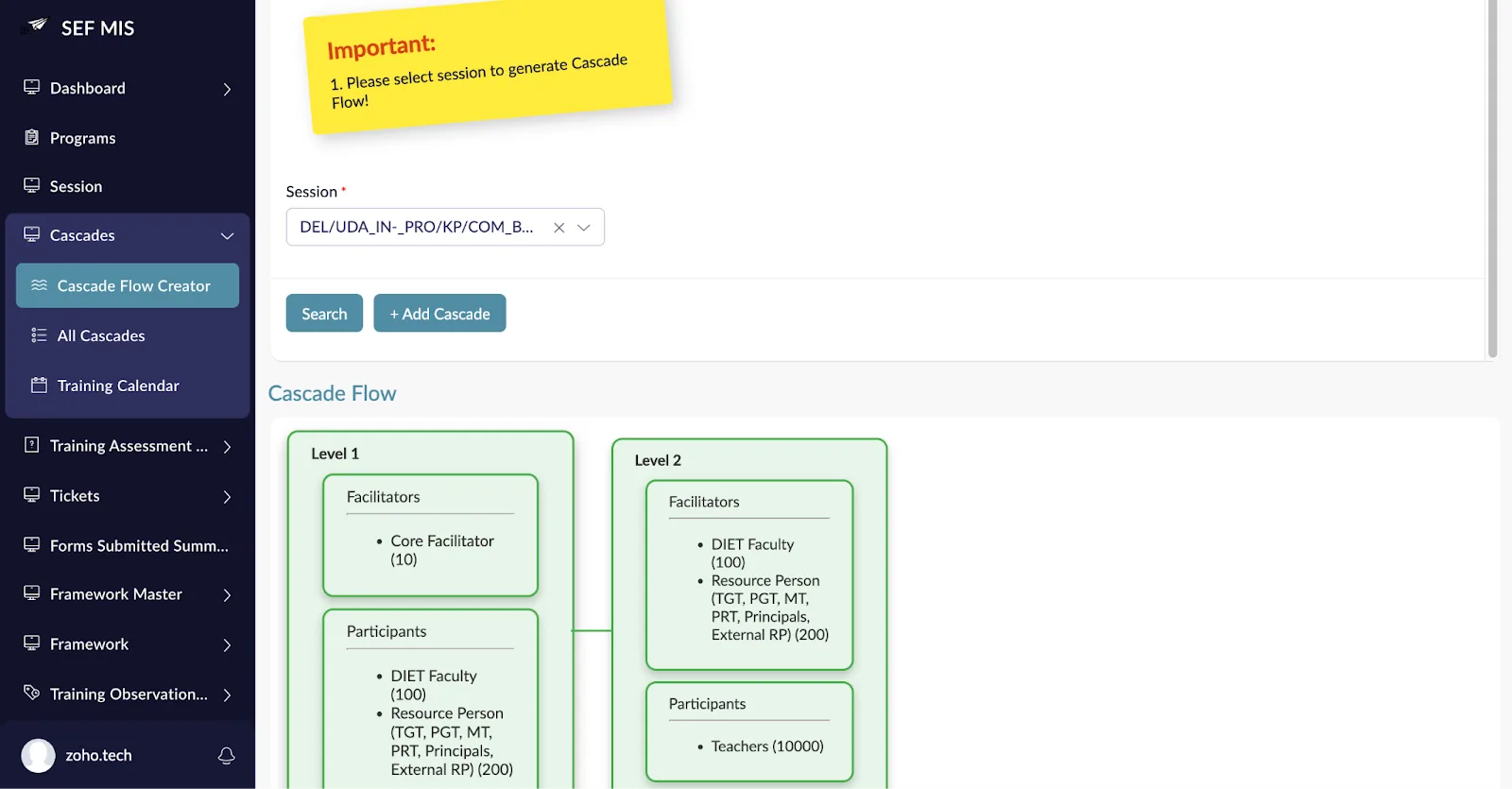Viewport: 1512px width, 789px height.
Task: Click the Session combo box field
Action: 445,227
